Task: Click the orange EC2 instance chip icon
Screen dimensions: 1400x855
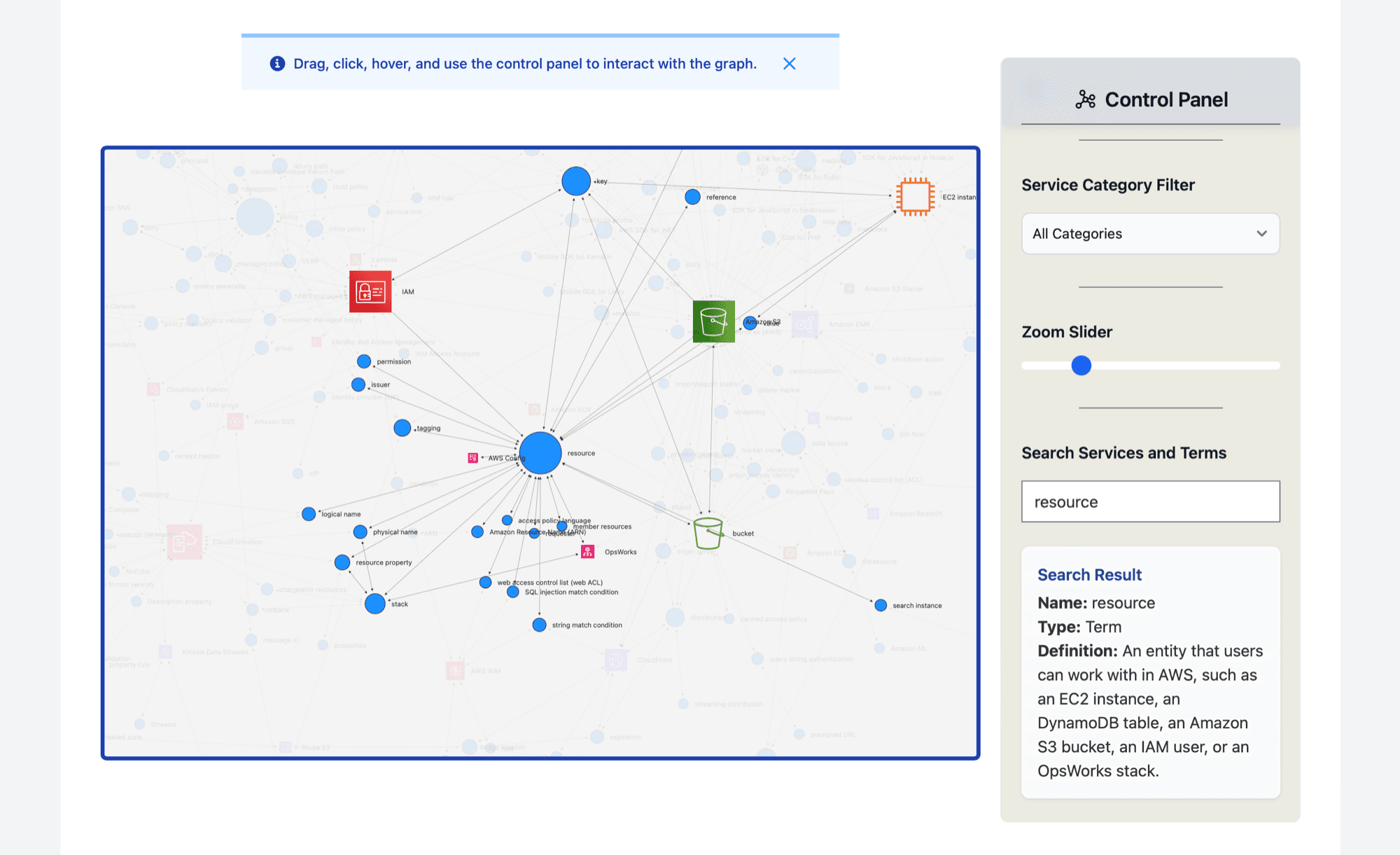Action: 915,197
